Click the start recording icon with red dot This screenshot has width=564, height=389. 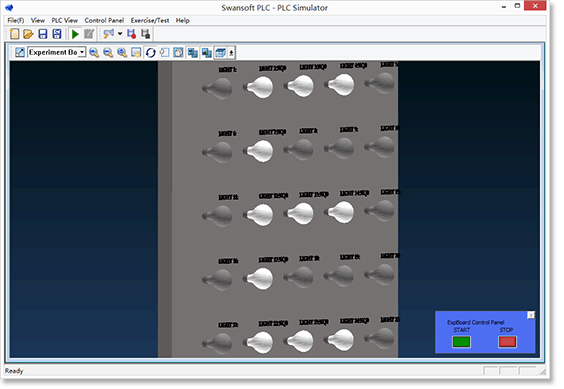(132, 34)
